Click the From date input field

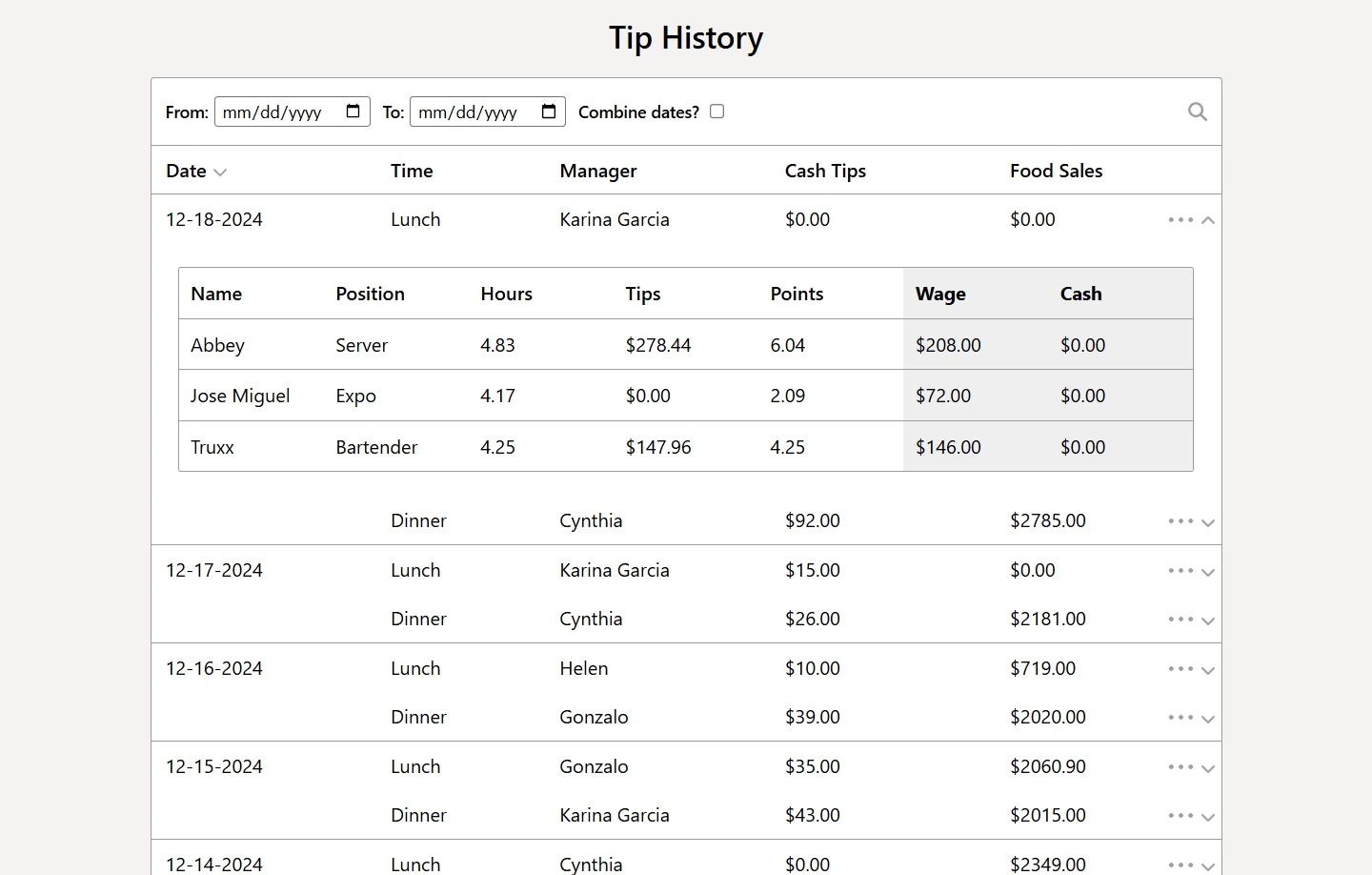(x=276, y=111)
